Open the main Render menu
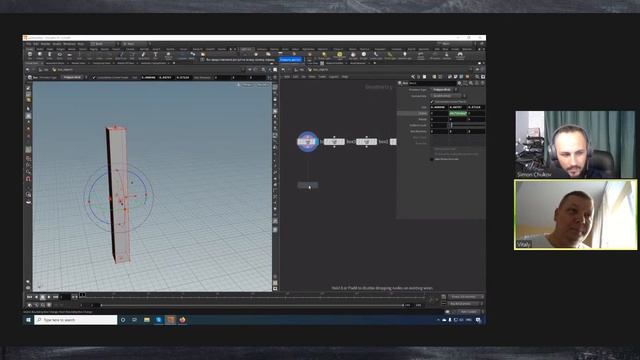640x360 pixels. coord(45,44)
